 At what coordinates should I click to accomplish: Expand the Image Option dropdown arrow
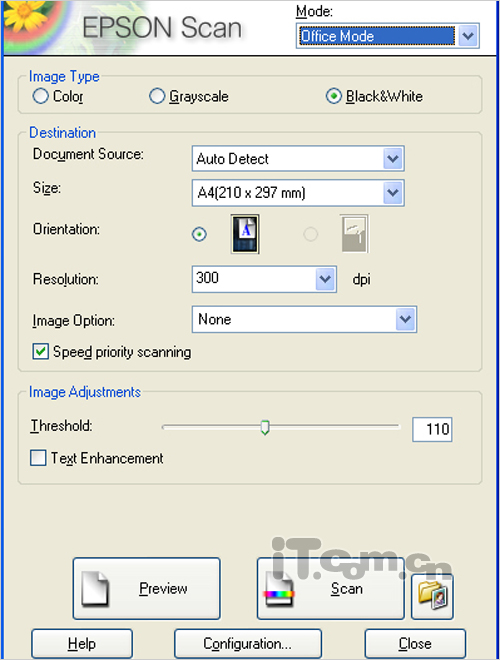pyautogui.click(x=405, y=319)
